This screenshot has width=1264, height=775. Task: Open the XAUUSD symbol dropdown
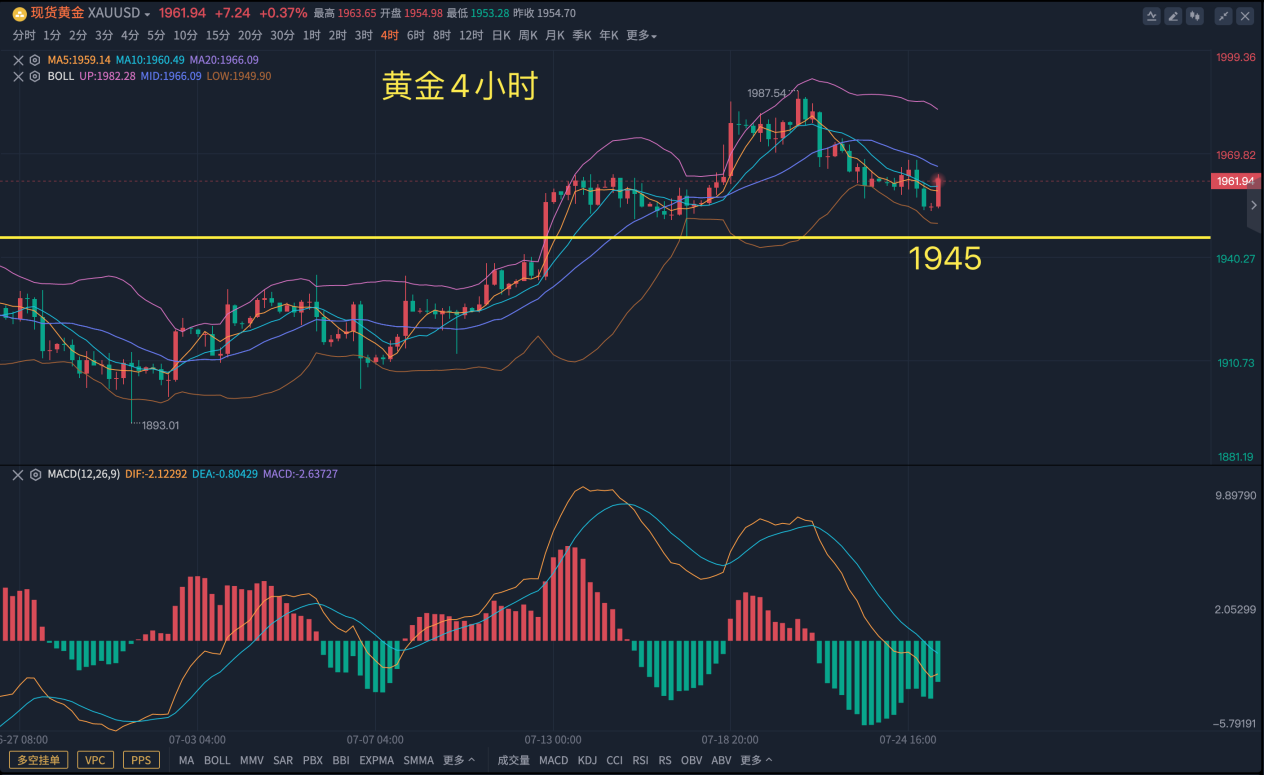(x=147, y=14)
